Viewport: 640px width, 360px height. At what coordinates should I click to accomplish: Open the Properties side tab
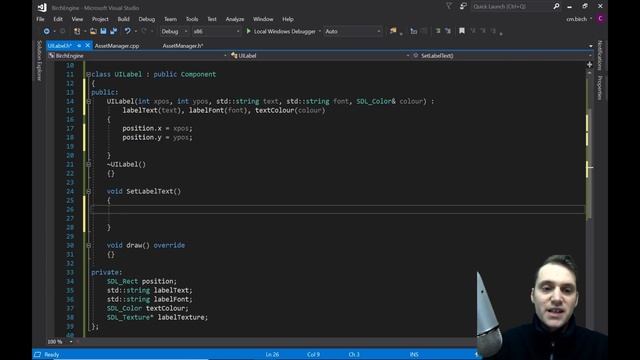600,87
